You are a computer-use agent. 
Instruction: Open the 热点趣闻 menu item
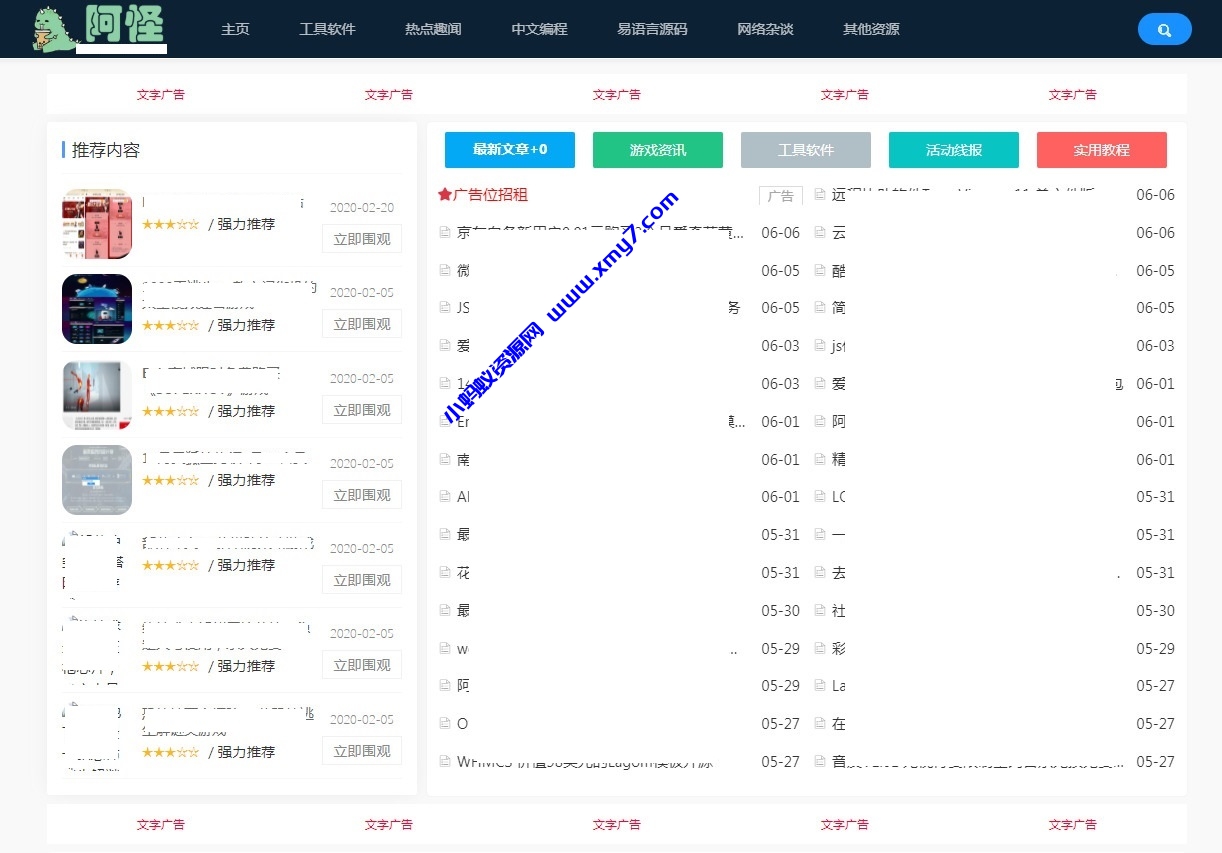[x=432, y=29]
